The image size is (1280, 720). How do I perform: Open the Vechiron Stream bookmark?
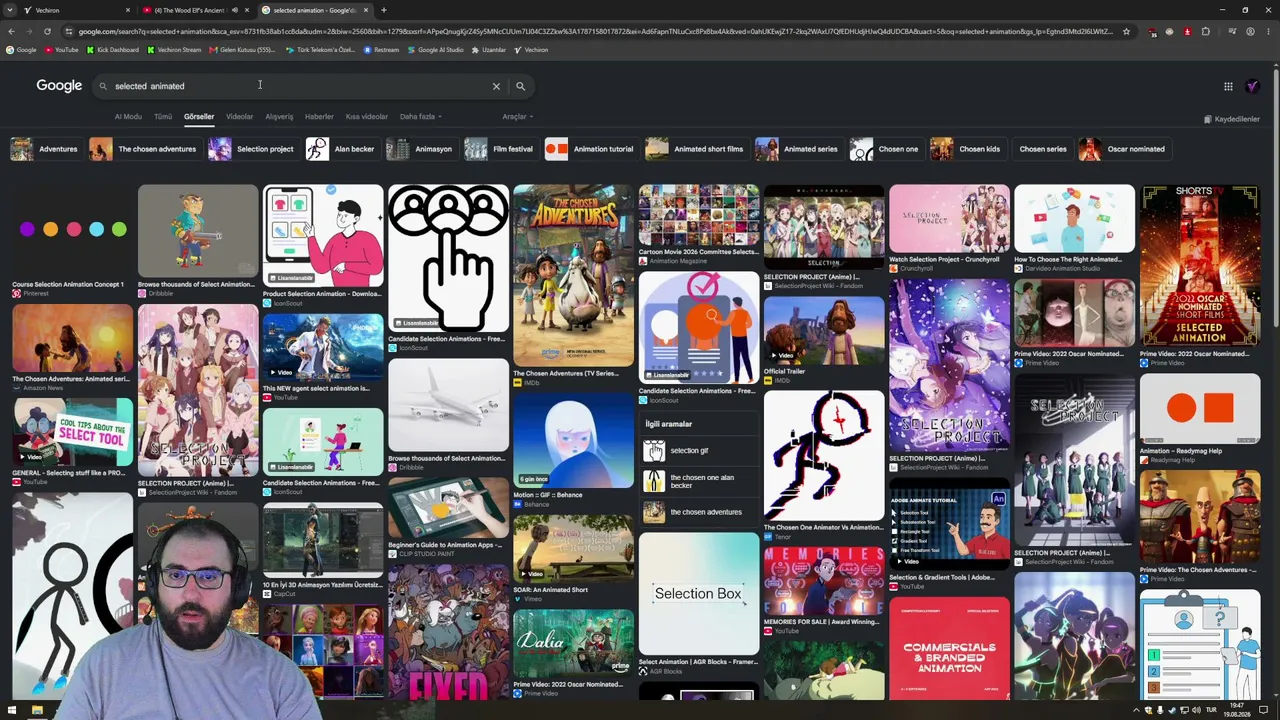click(175, 49)
